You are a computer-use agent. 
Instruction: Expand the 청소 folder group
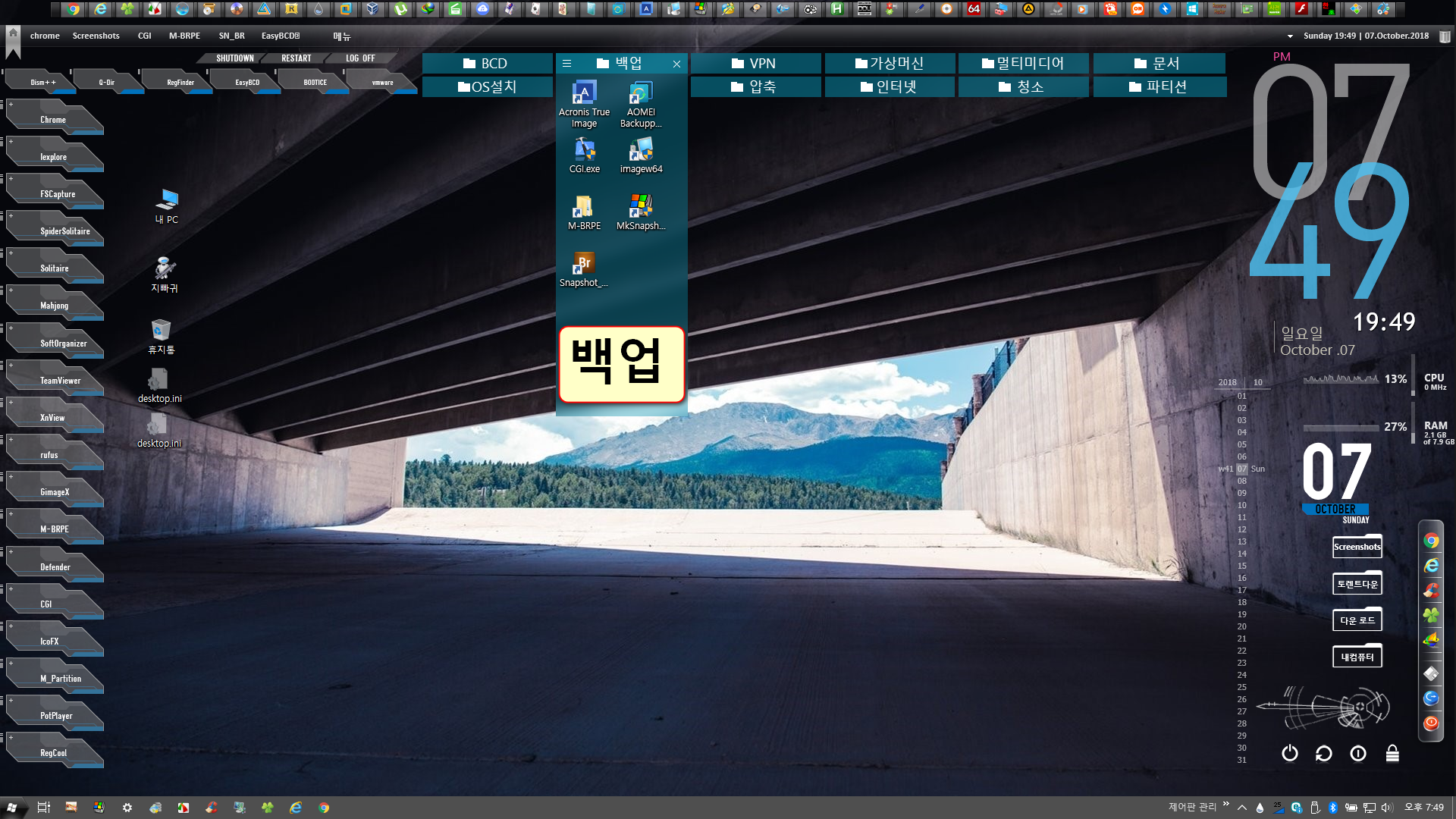coord(1023,87)
